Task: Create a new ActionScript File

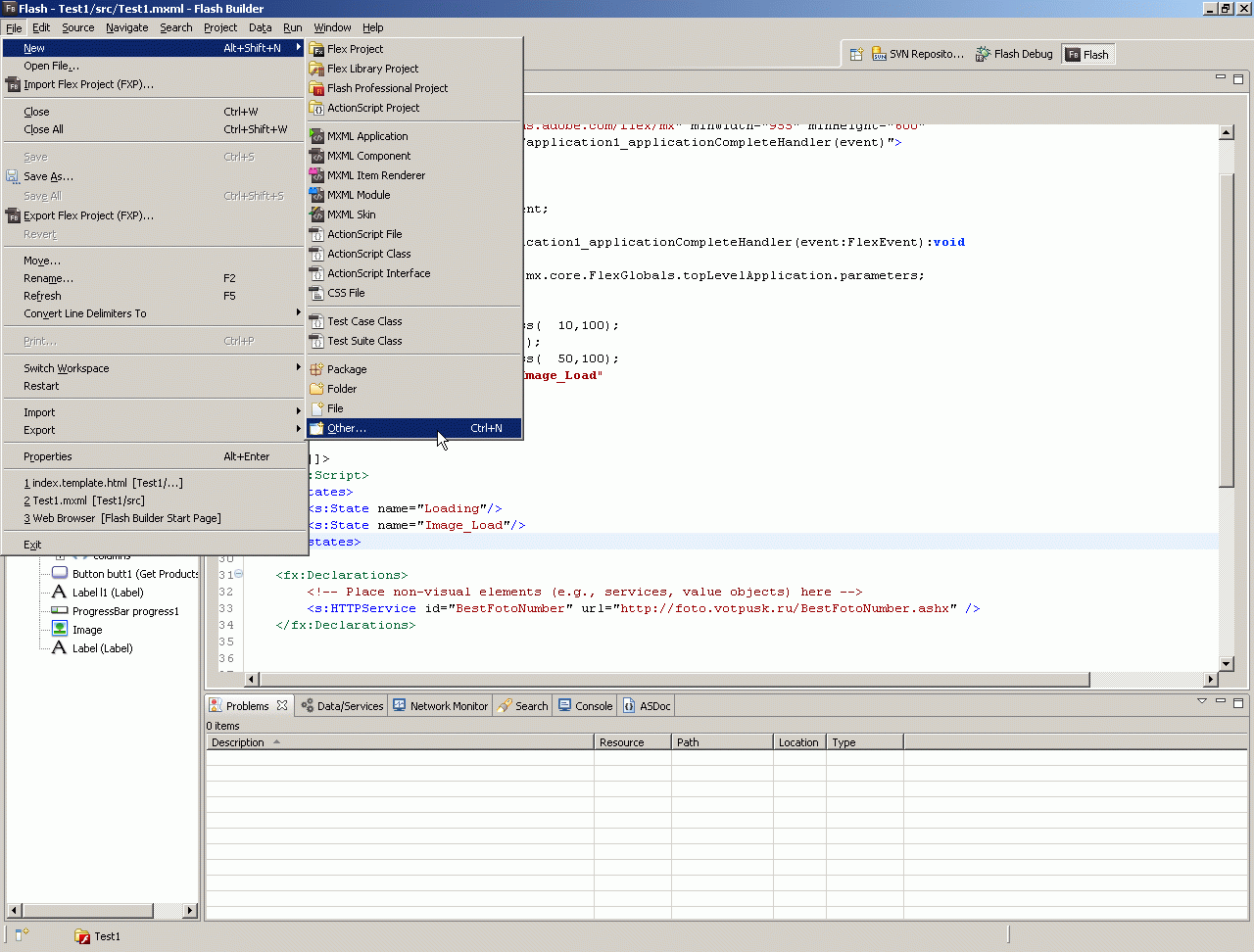Action: [x=414, y=234]
